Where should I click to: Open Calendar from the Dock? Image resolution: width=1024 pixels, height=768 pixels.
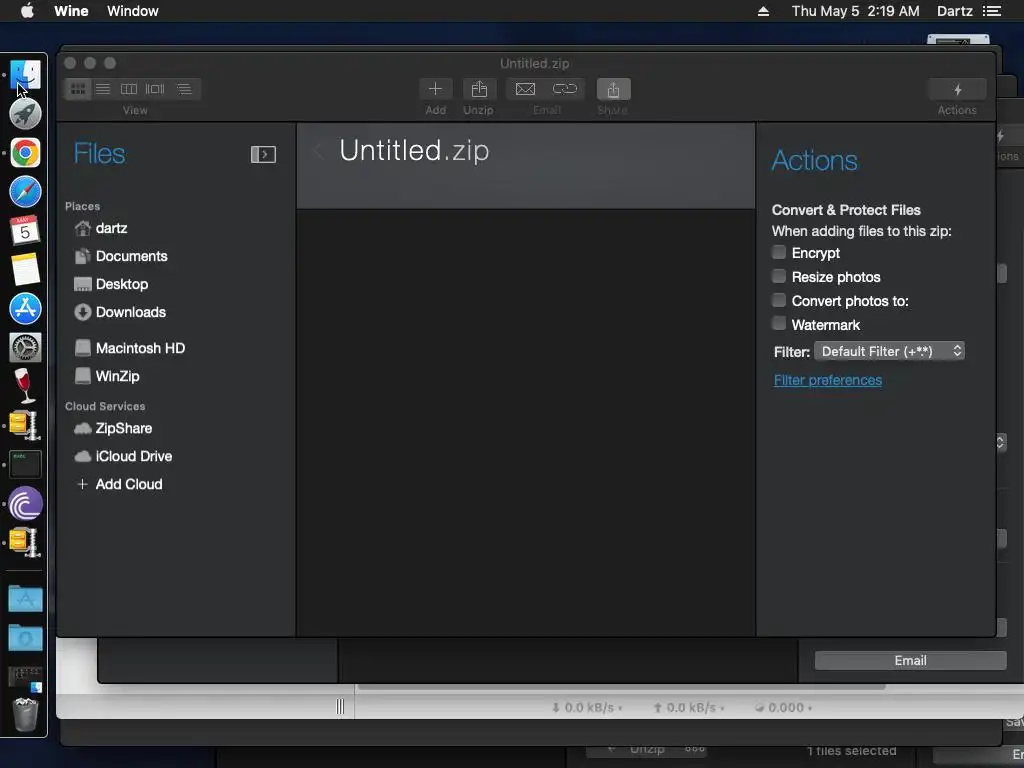(25, 231)
